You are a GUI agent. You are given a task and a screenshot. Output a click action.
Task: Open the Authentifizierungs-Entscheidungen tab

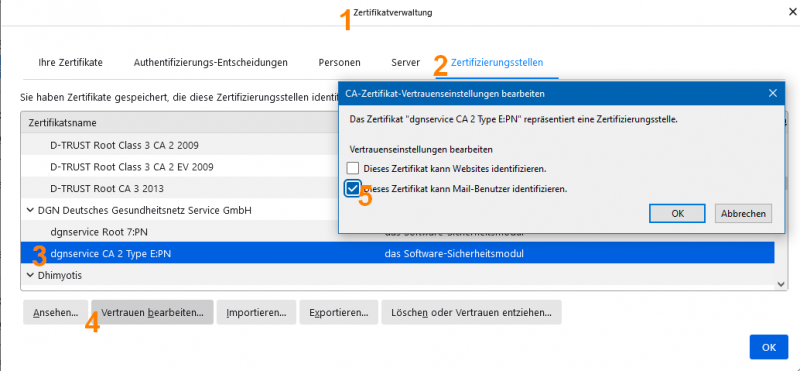[x=211, y=63]
